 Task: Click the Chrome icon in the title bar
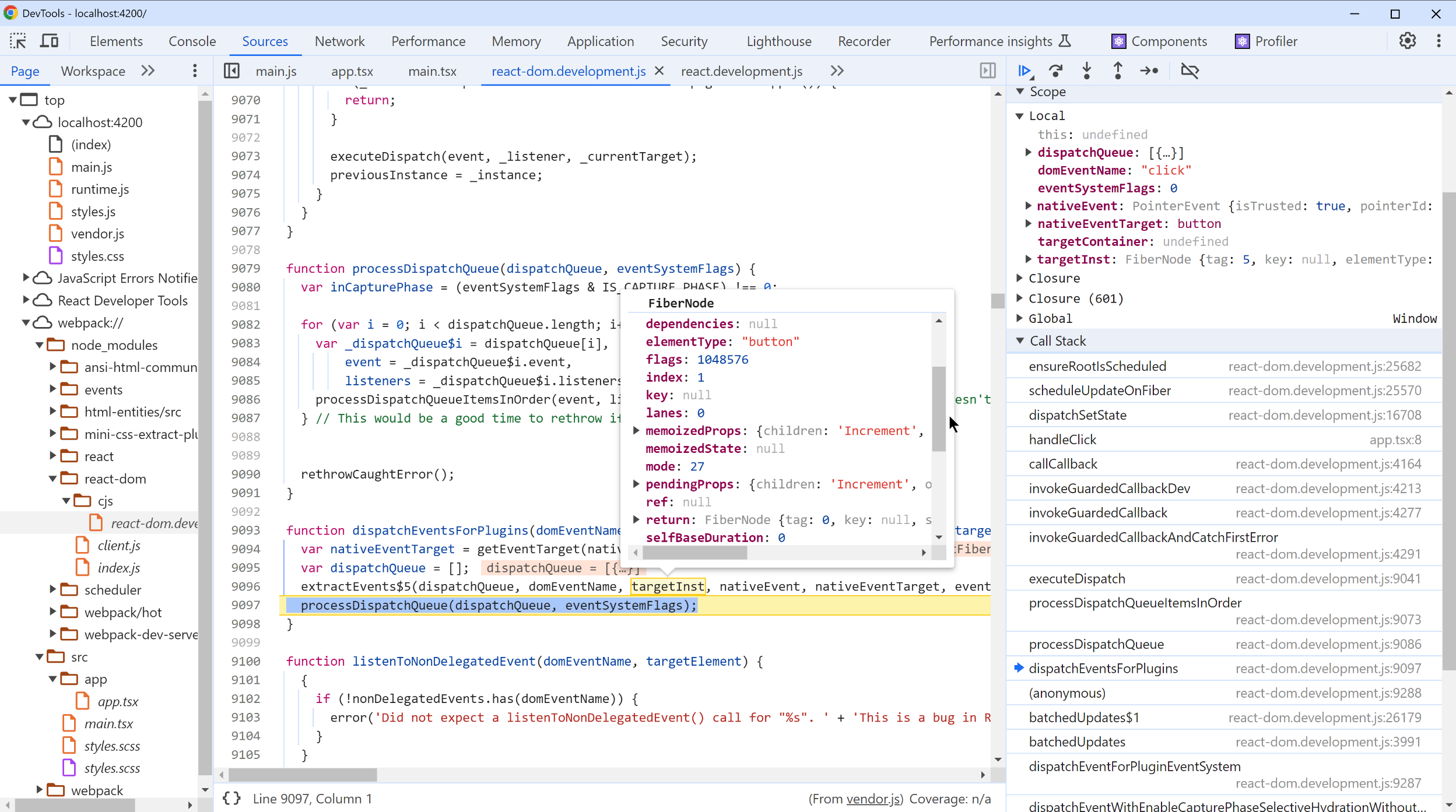(x=10, y=13)
